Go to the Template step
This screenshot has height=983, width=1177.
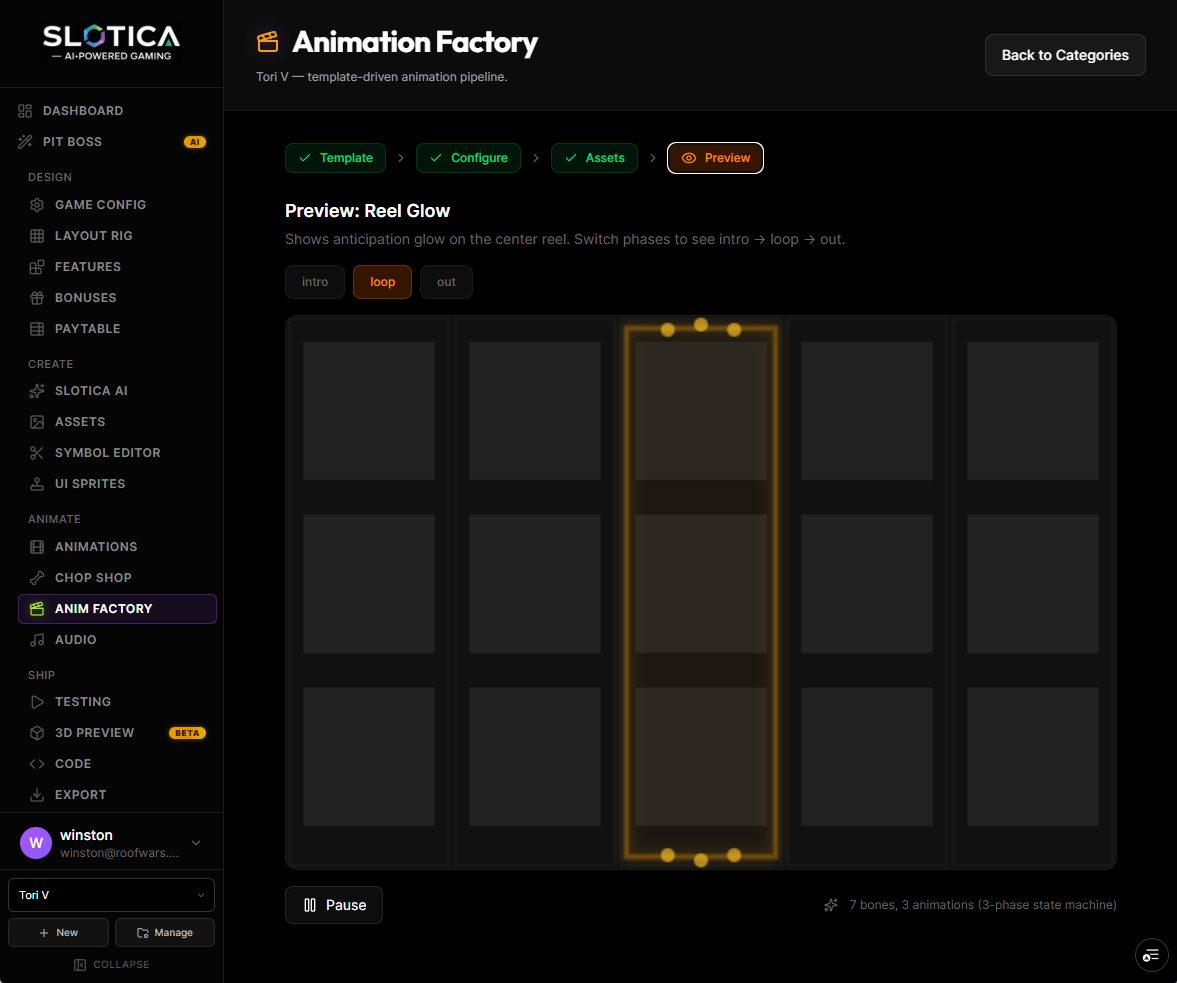pos(336,158)
